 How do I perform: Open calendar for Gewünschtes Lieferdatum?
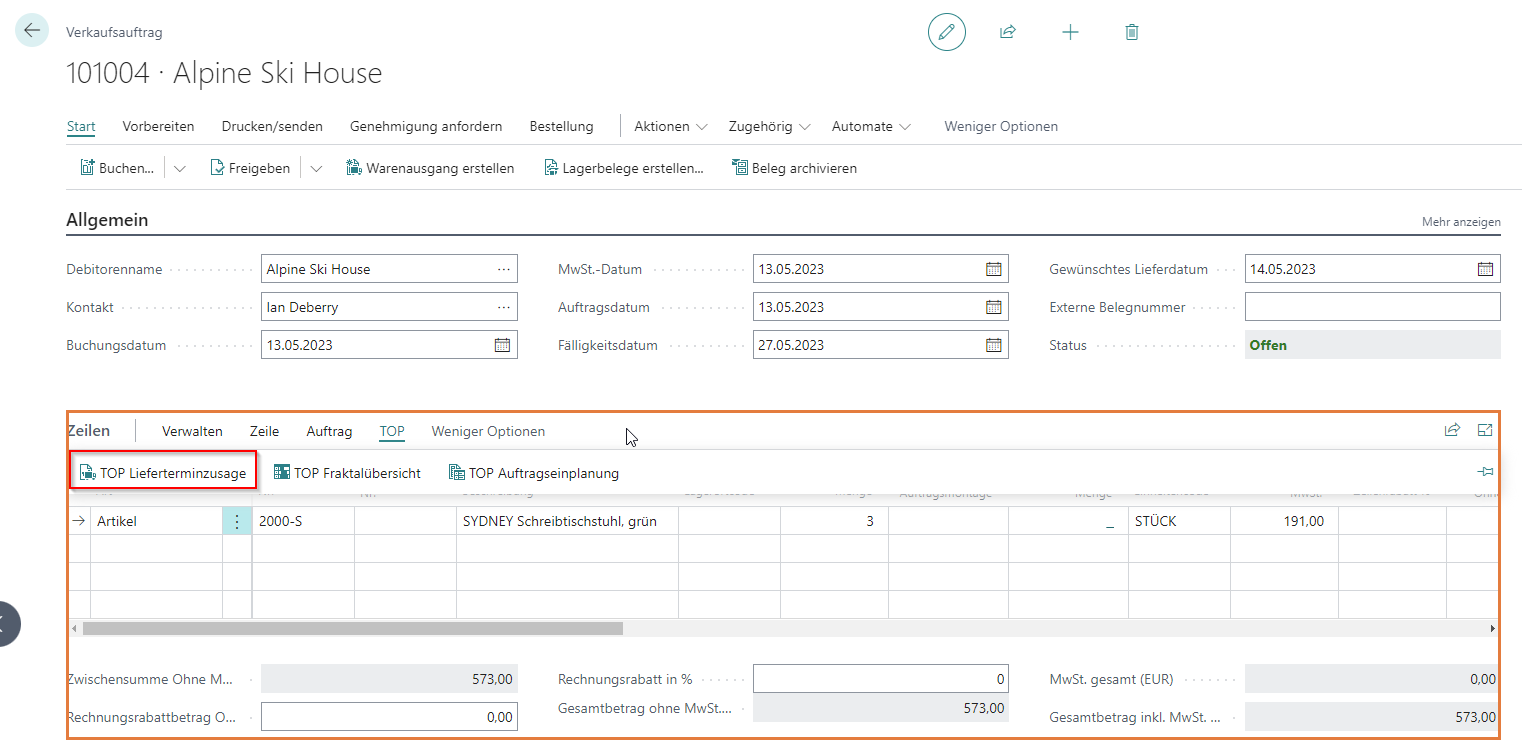click(x=1485, y=269)
